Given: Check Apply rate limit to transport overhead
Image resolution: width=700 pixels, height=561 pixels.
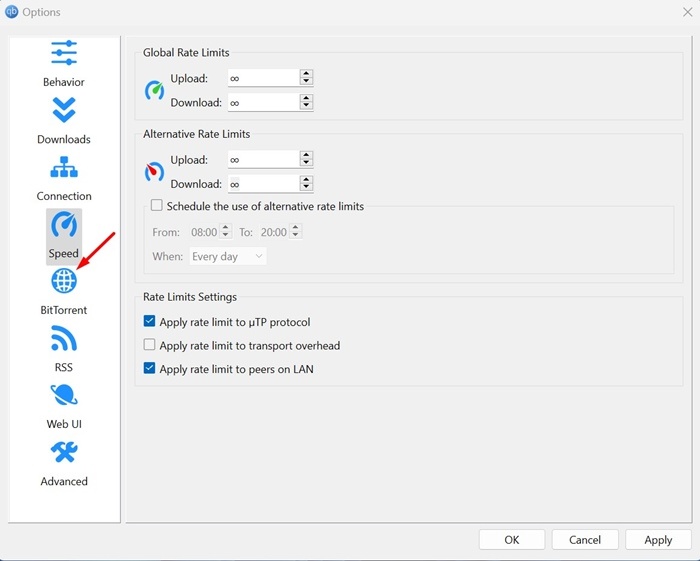Looking at the screenshot, I should 149,345.
